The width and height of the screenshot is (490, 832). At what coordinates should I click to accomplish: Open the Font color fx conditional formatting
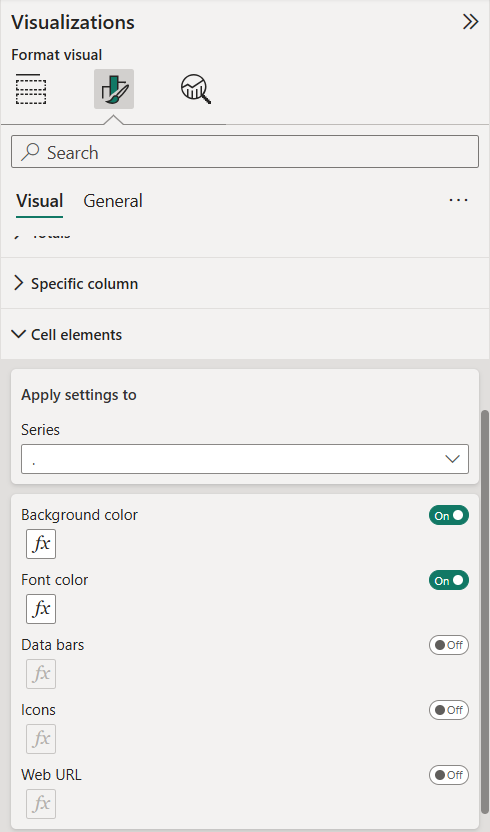point(41,609)
